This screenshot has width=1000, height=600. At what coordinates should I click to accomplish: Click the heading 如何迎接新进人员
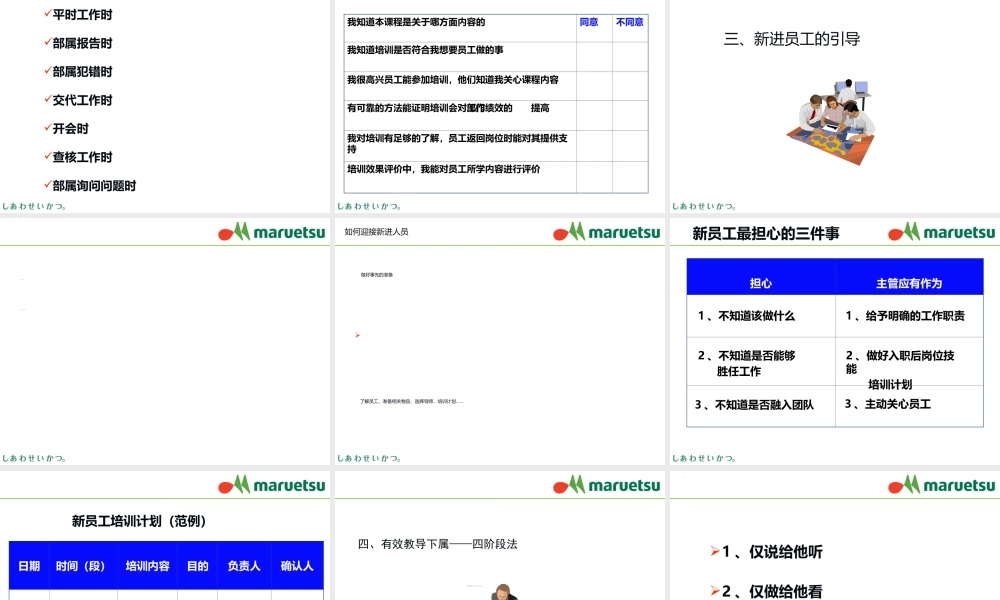click(x=376, y=231)
